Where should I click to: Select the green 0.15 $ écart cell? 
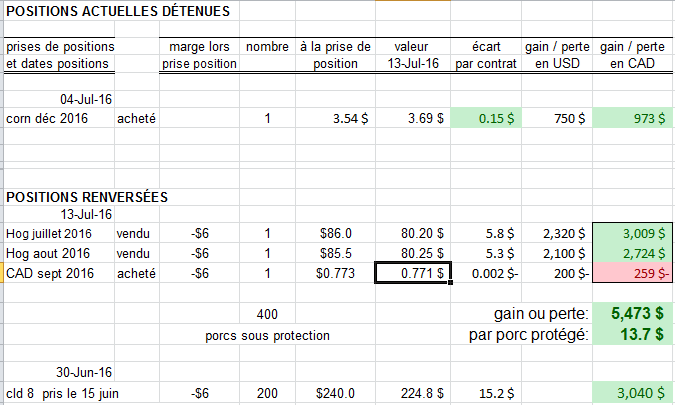(x=485, y=119)
